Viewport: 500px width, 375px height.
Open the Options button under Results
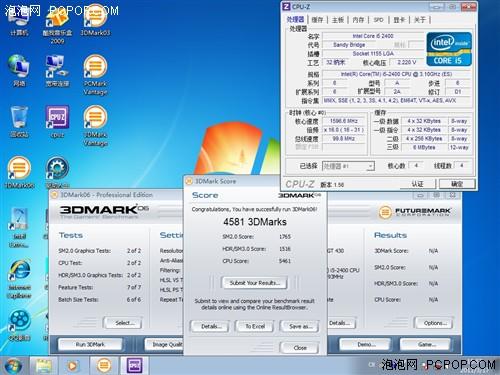click(435, 323)
